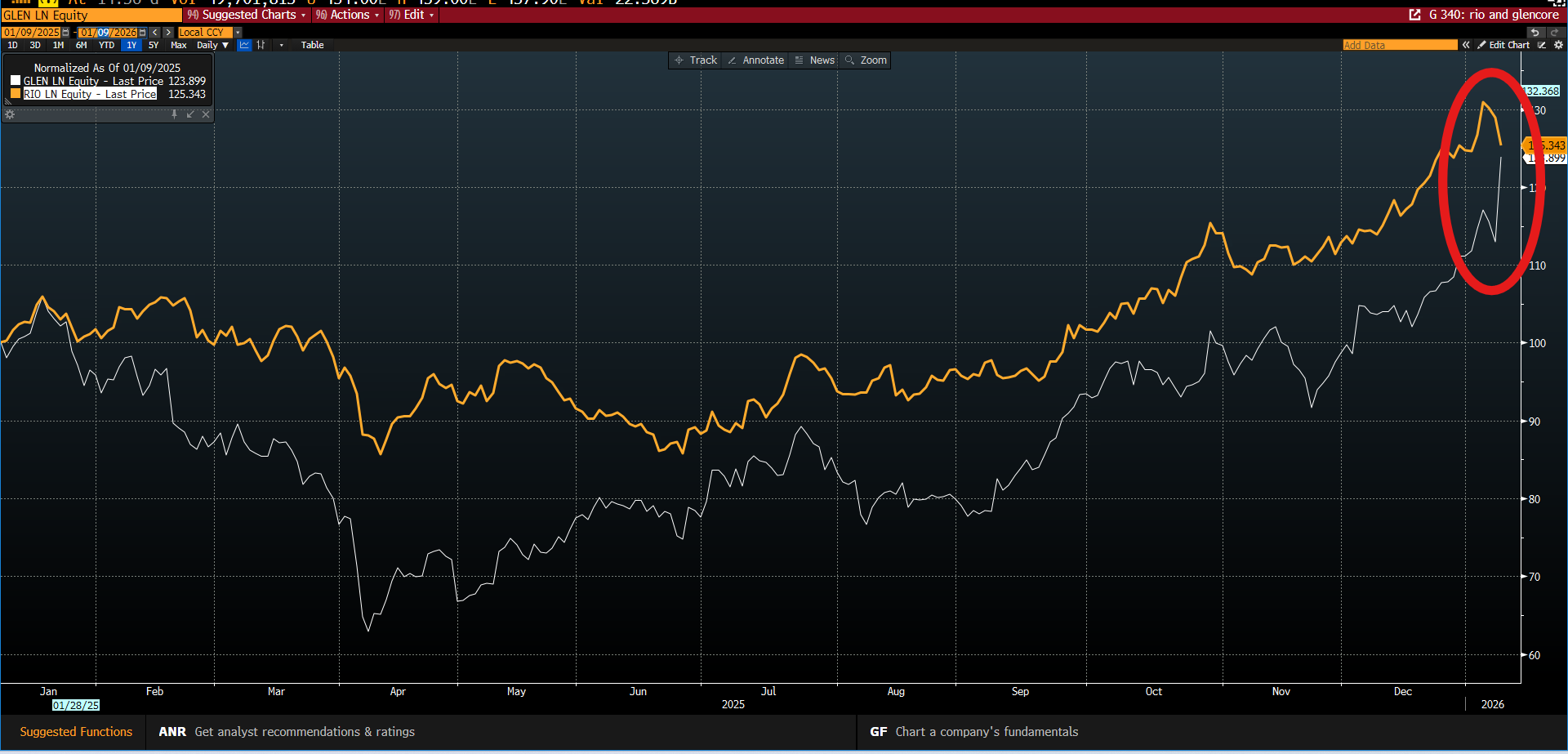Click the GF company fundamentals suggestion
The width and height of the screenshot is (1568, 754).
pyautogui.click(x=974, y=732)
